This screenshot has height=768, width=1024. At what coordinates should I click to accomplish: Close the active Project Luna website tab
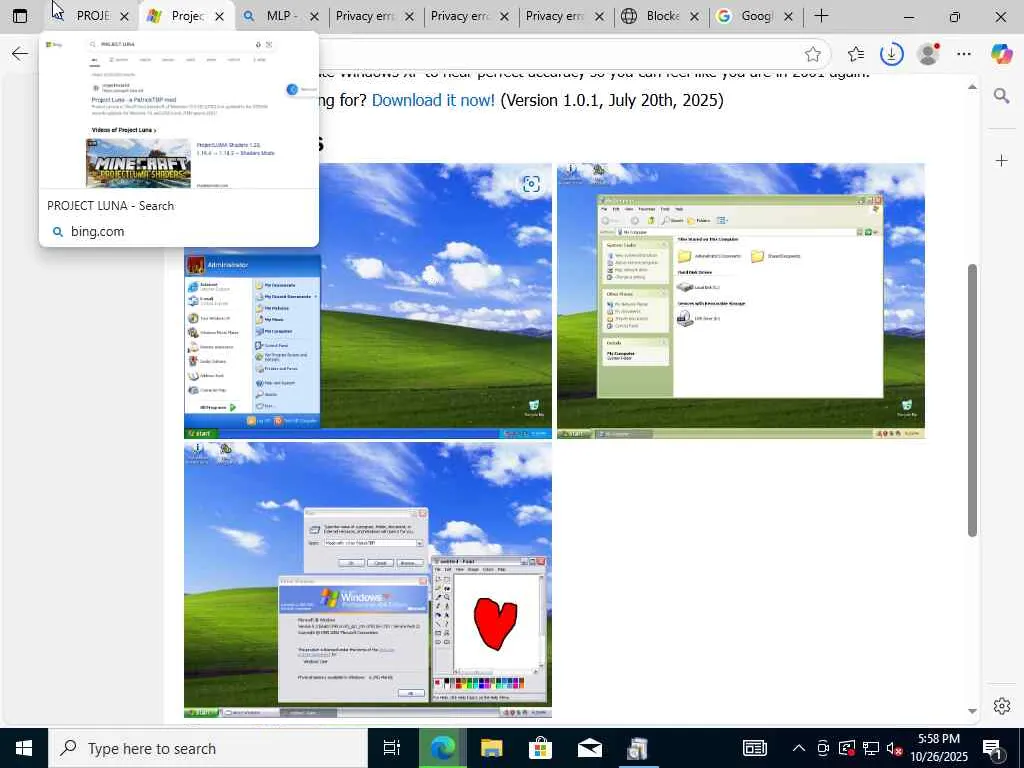pyautogui.click(x=219, y=16)
